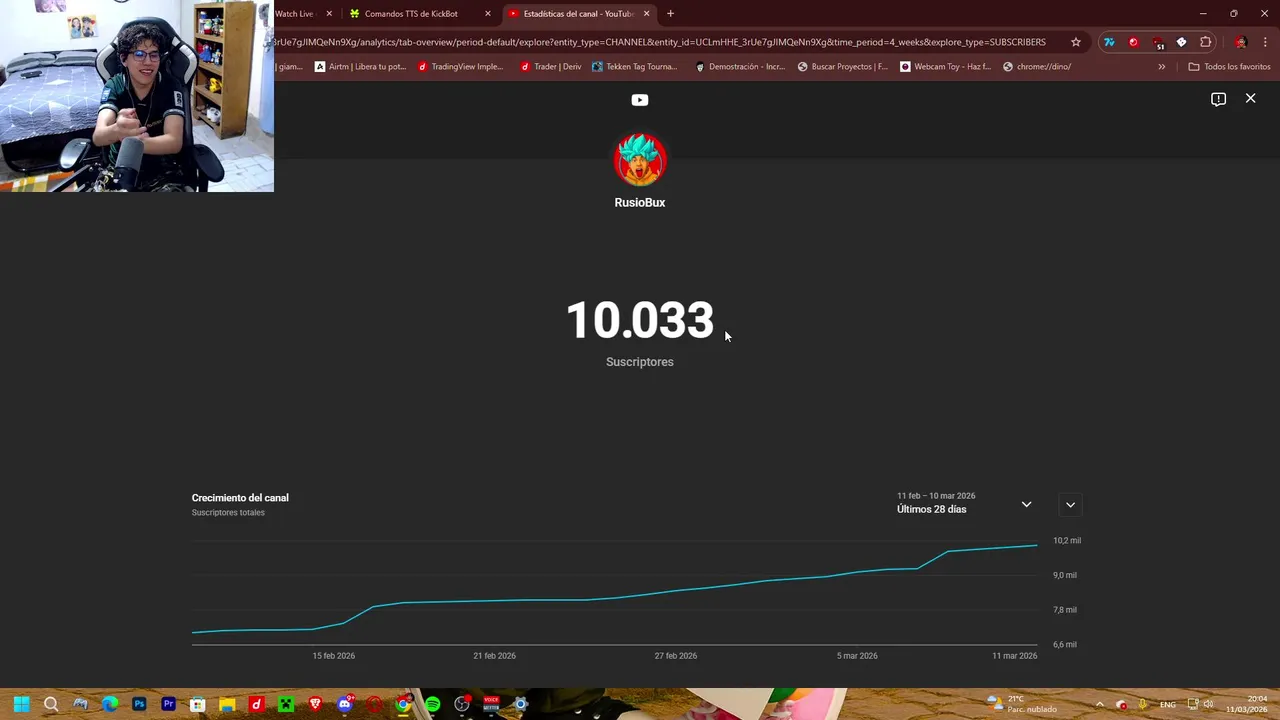
Task: Show hidden bookmarks with the double chevron
Action: point(1161,67)
